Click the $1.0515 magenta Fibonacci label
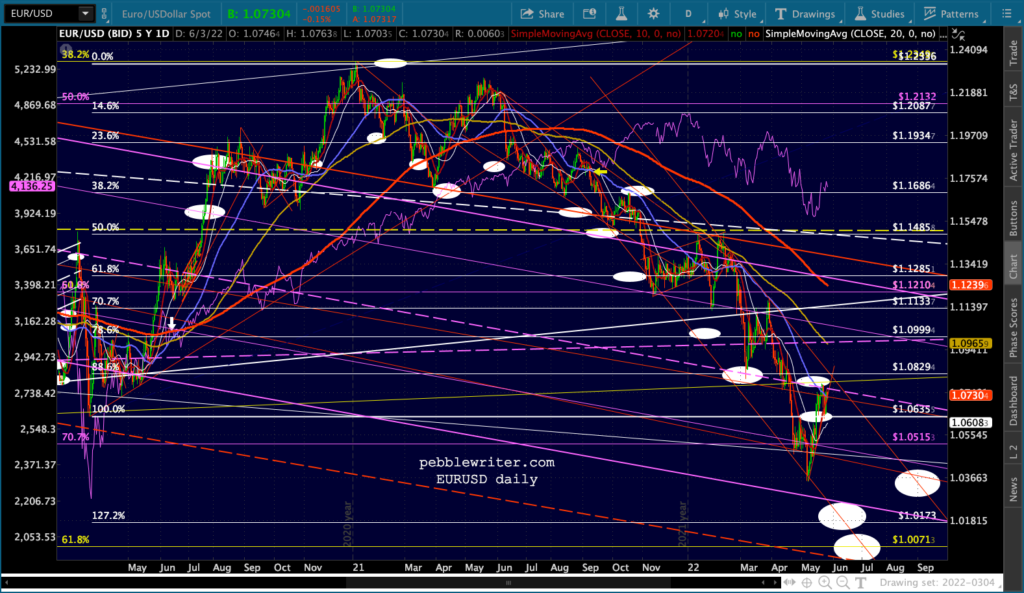This screenshot has width=1024, height=593. [x=914, y=437]
